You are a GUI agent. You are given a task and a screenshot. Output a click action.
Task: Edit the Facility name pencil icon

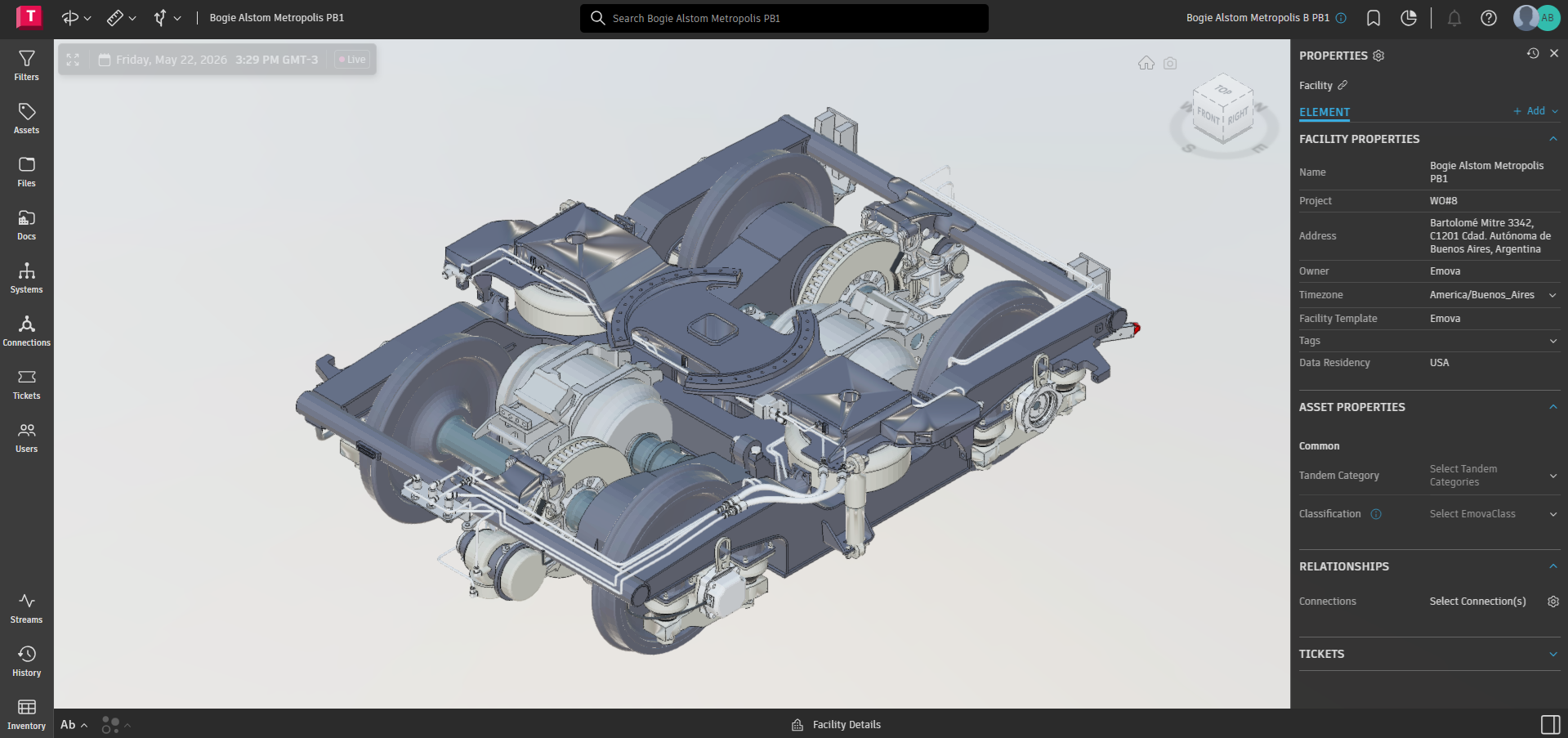coord(1342,85)
